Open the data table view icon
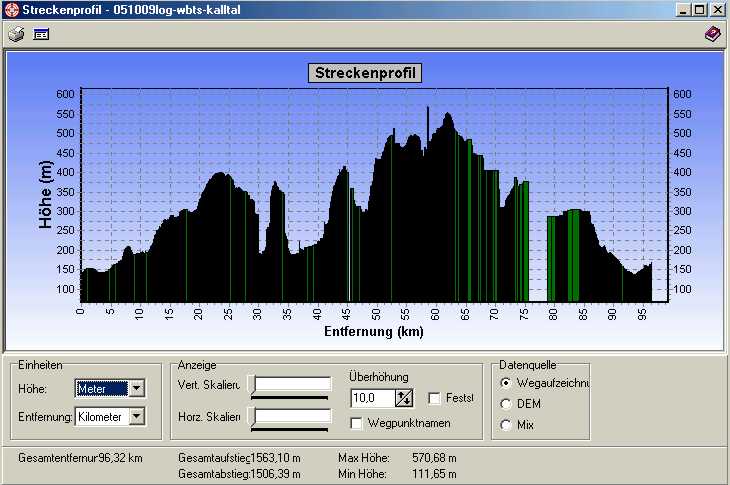 pyautogui.click(x=41, y=34)
